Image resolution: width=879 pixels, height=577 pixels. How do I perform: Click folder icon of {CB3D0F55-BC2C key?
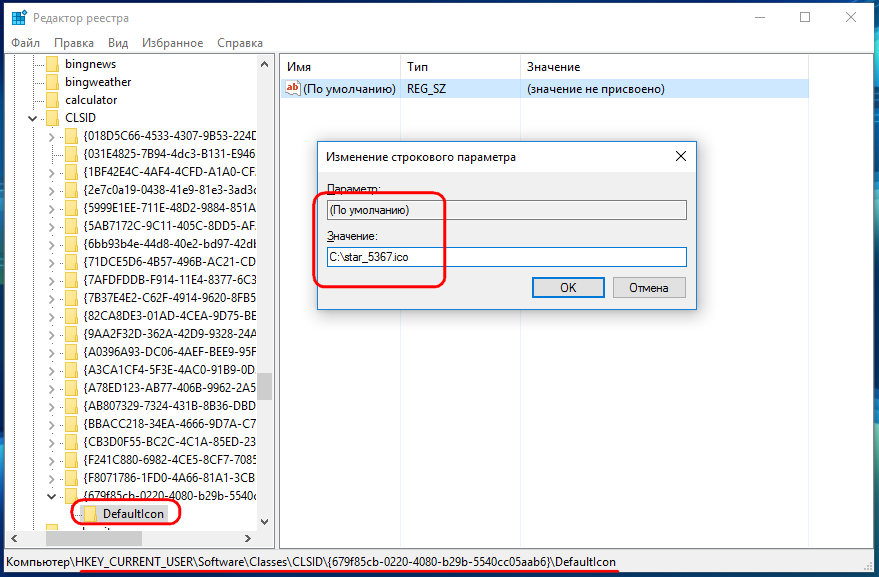tap(71, 441)
